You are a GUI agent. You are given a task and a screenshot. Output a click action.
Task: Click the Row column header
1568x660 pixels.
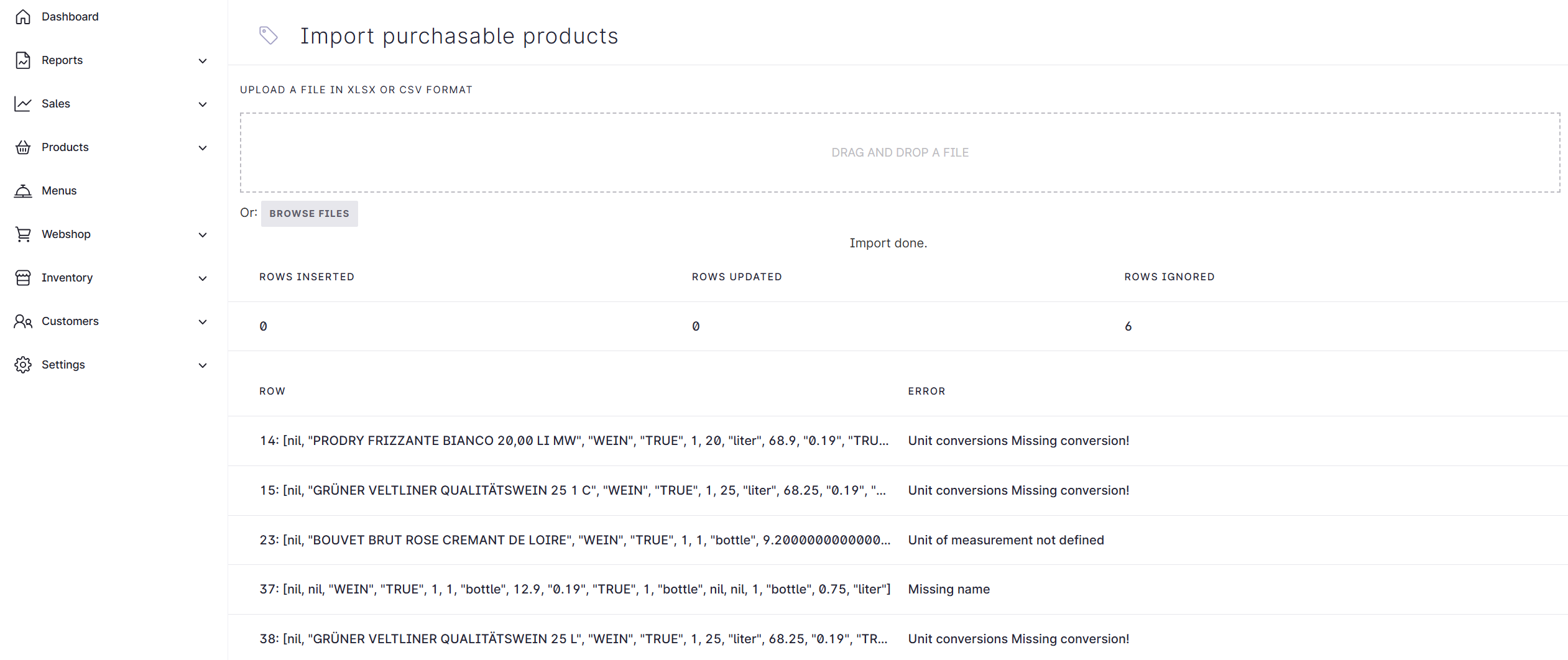[272, 391]
